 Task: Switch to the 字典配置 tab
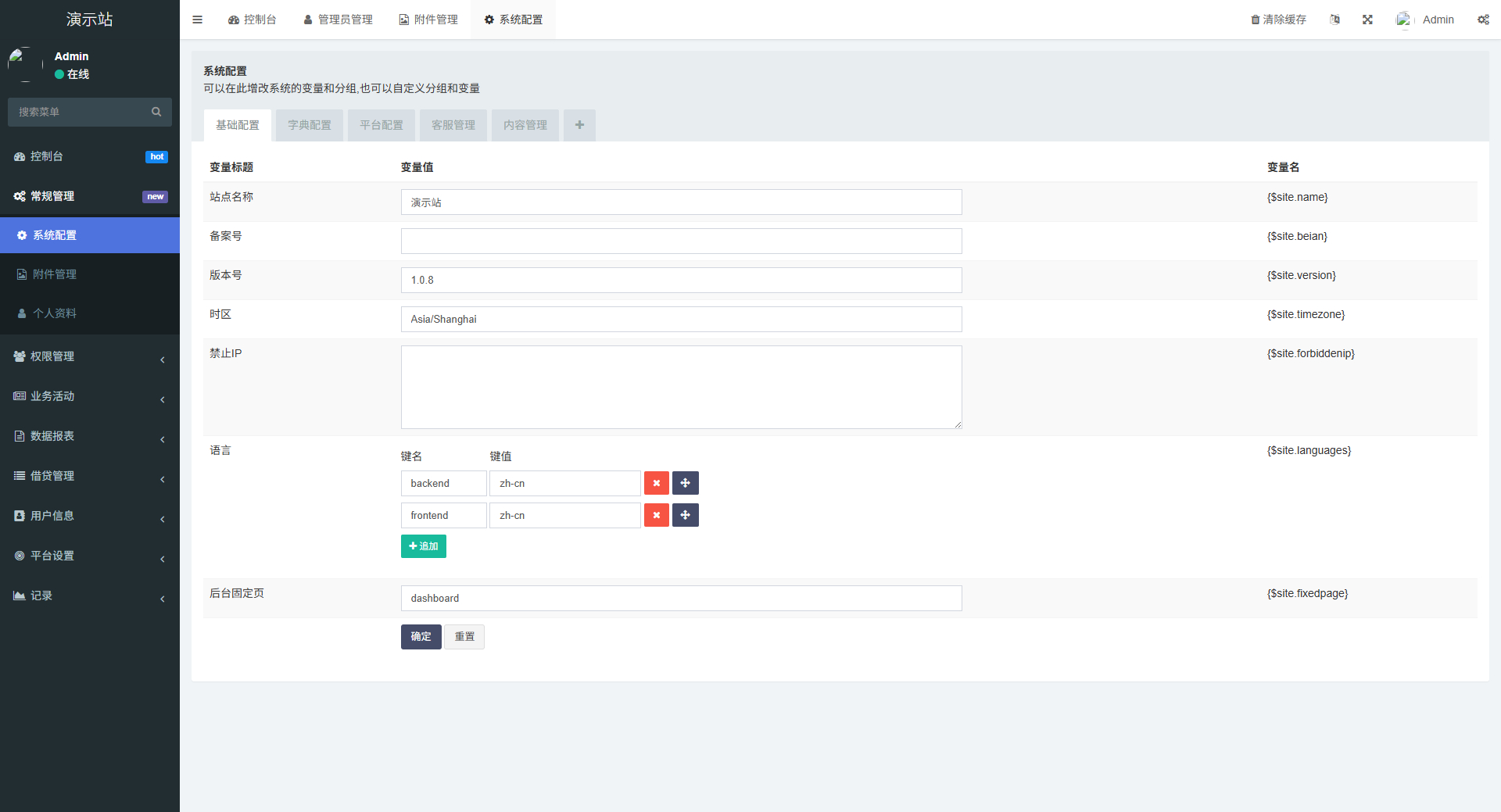(x=309, y=124)
